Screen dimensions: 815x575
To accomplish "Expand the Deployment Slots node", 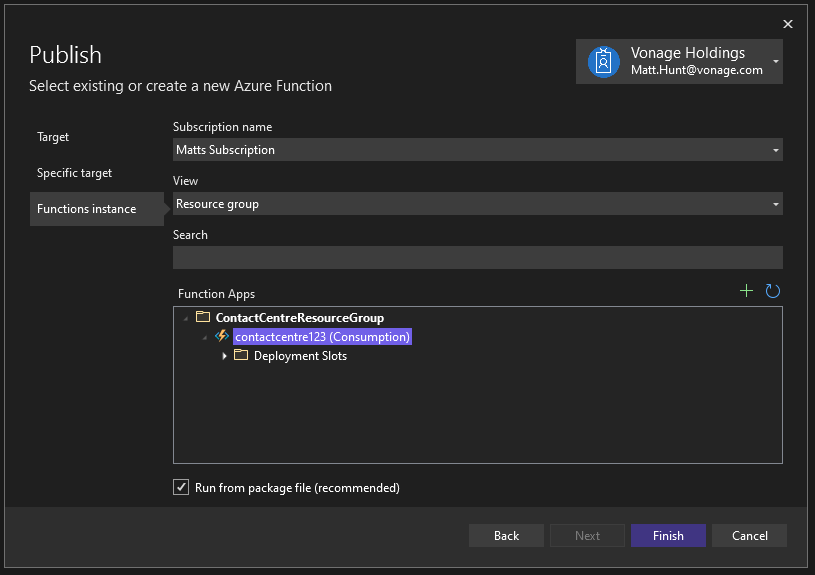I will (x=224, y=356).
